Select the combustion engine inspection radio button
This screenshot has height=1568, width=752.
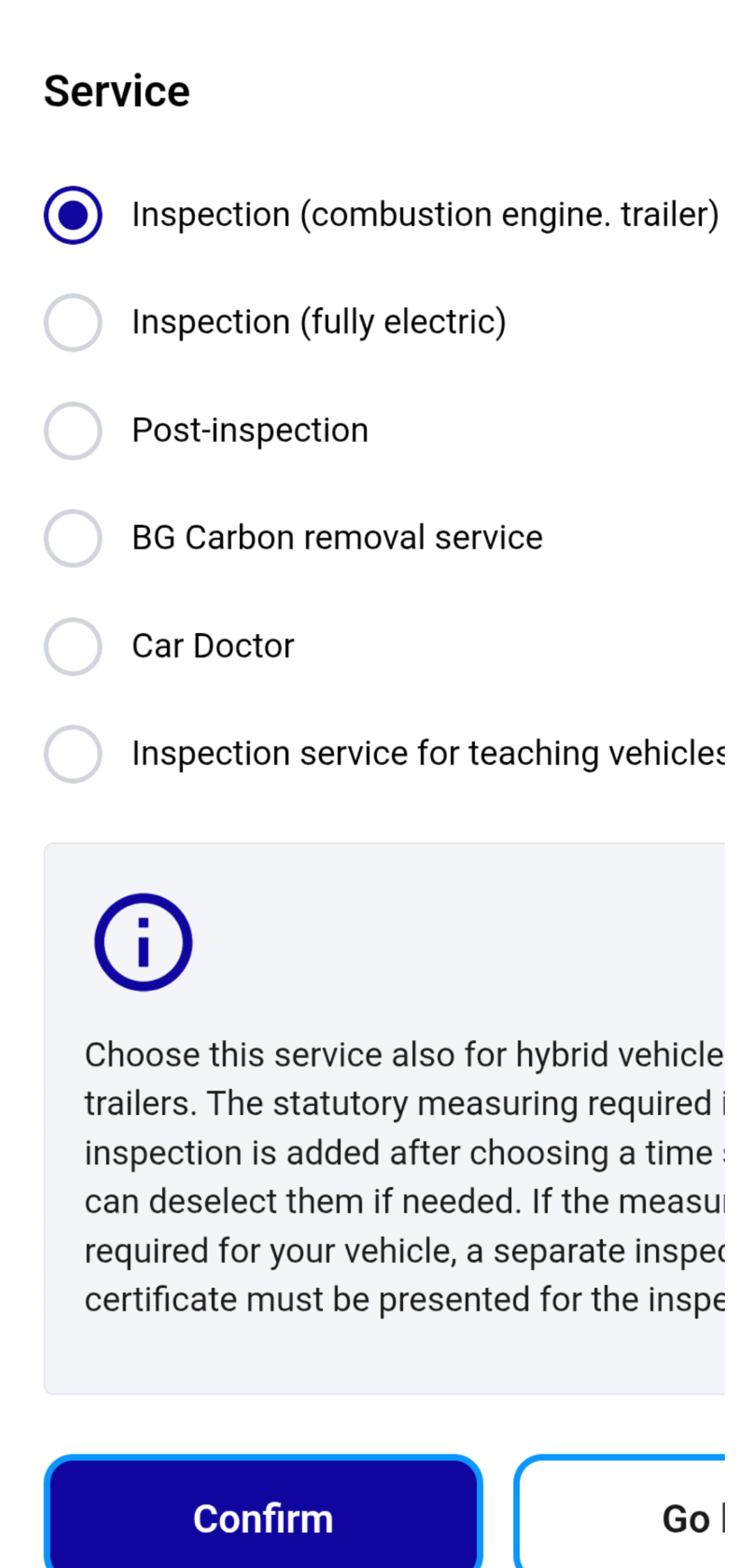(x=73, y=215)
